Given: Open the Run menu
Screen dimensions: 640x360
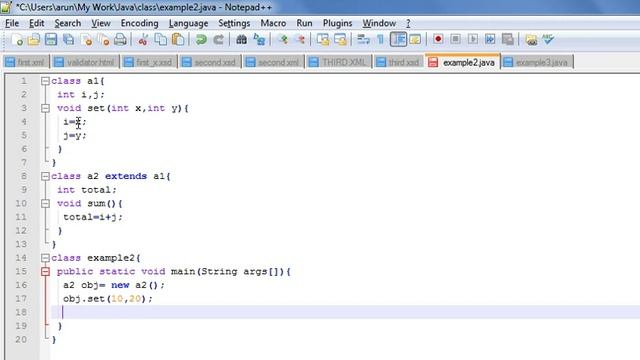Looking at the screenshot, I should click(304, 23).
